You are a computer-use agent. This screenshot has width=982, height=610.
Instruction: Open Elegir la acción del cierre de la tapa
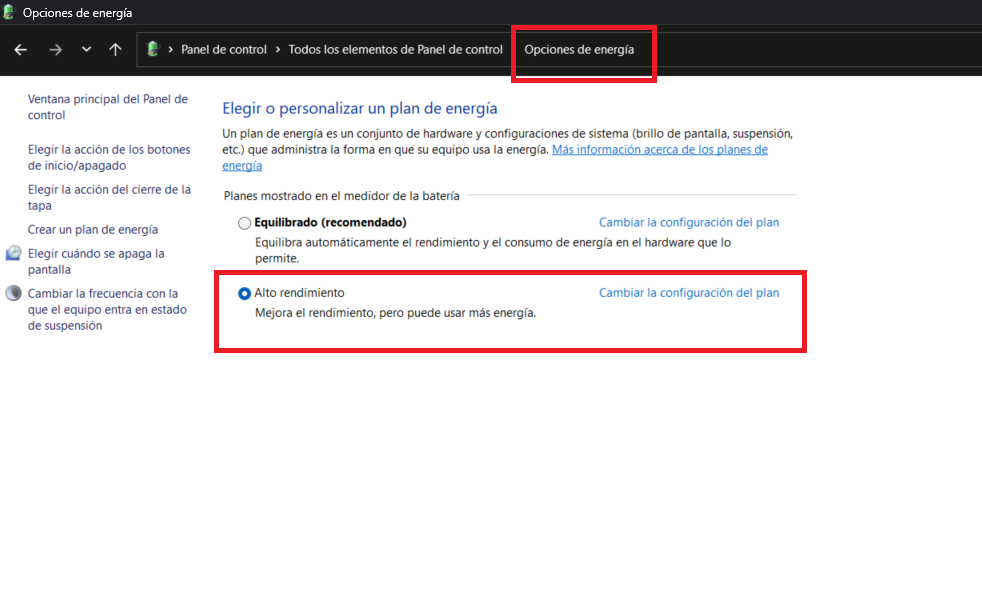point(109,197)
